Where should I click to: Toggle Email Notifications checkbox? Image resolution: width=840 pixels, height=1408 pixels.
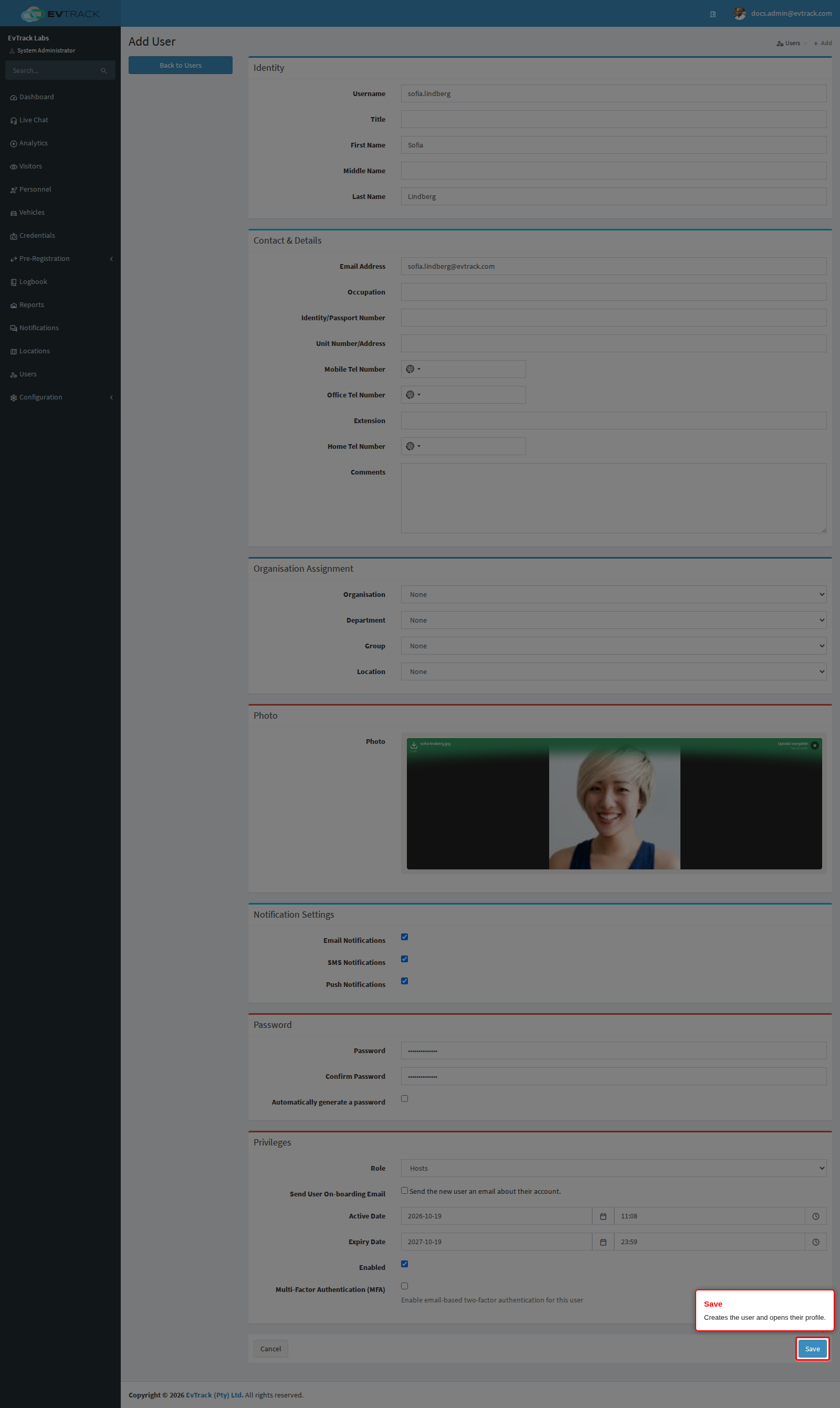404,937
